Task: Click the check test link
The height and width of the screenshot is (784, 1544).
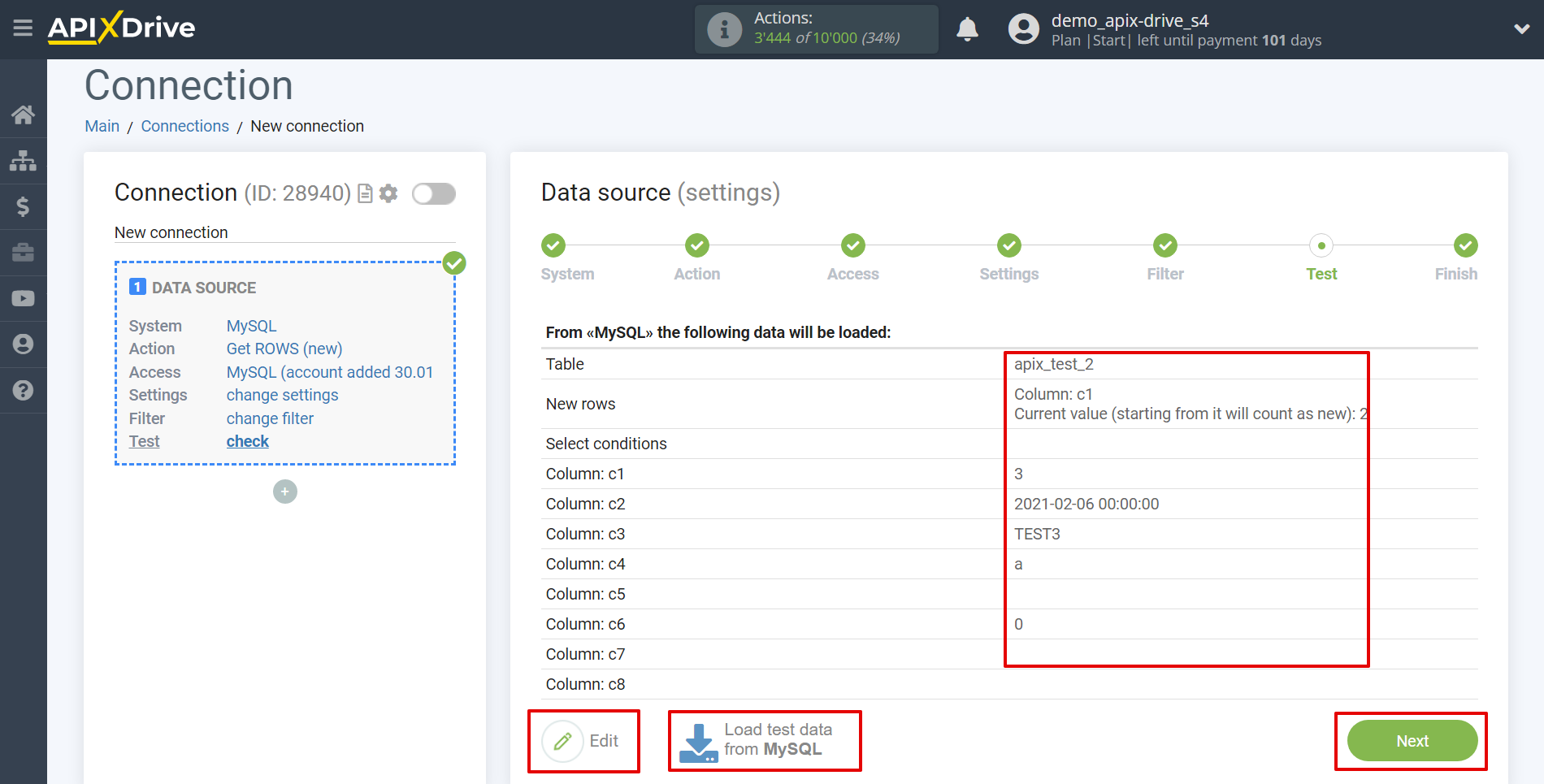Action: pos(247,441)
